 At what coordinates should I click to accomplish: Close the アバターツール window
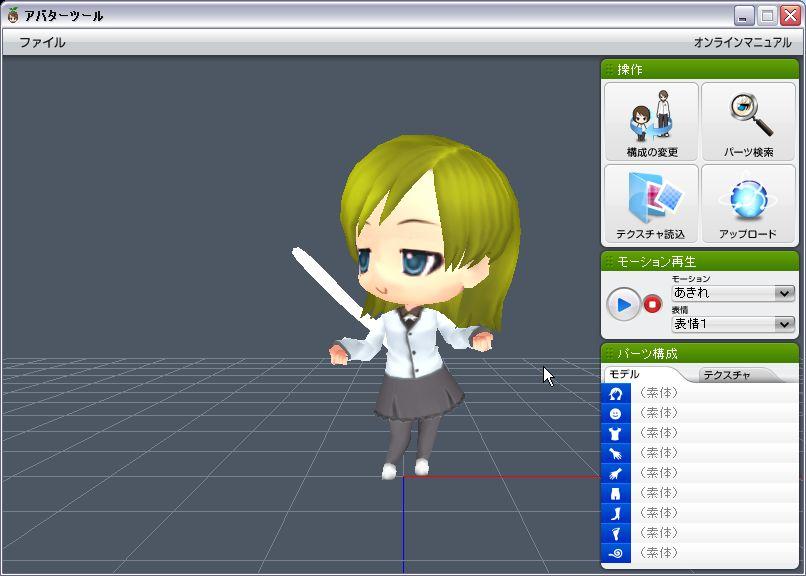click(791, 15)
